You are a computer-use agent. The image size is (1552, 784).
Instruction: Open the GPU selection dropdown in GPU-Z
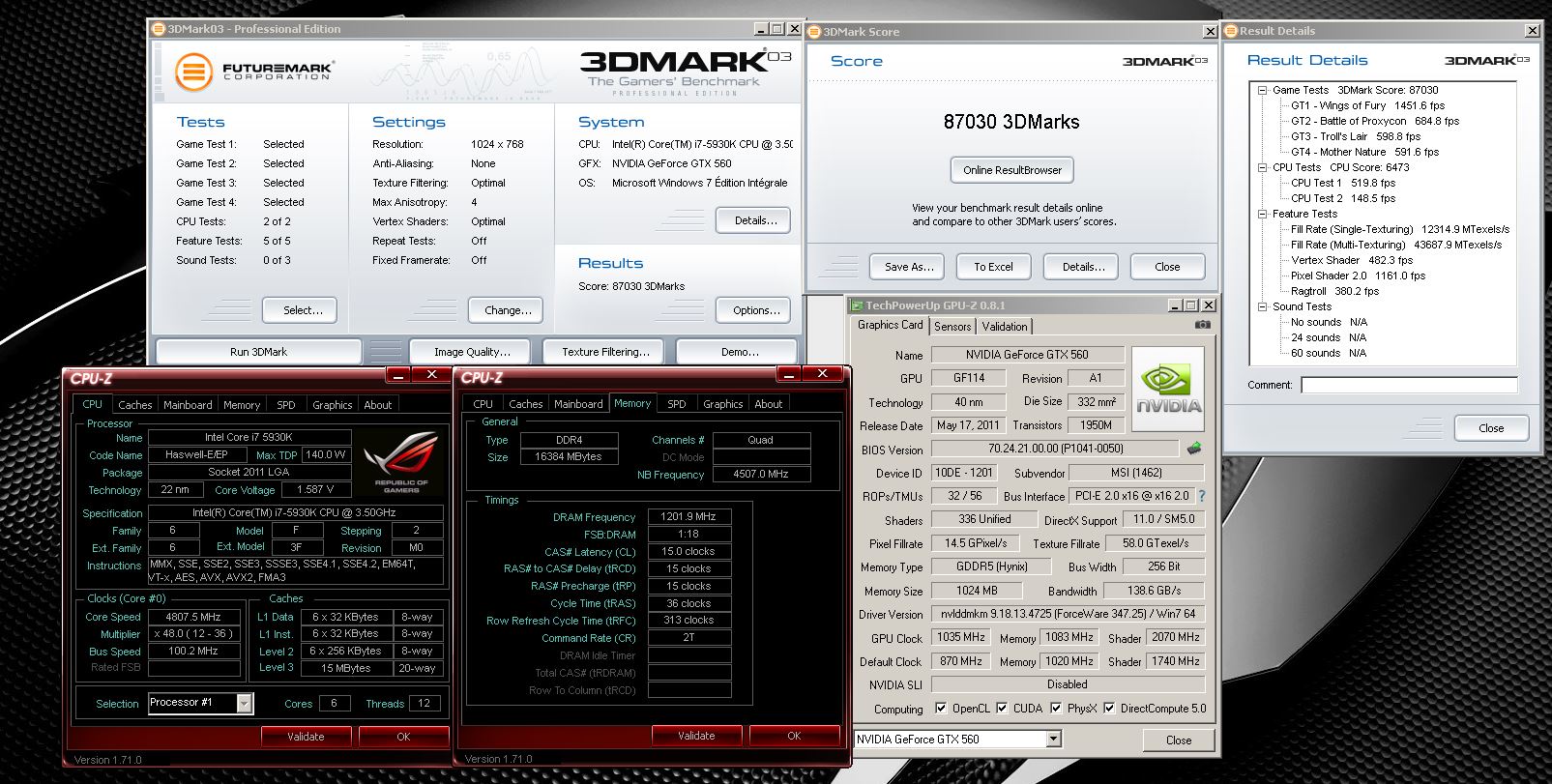pos(1053,740)
